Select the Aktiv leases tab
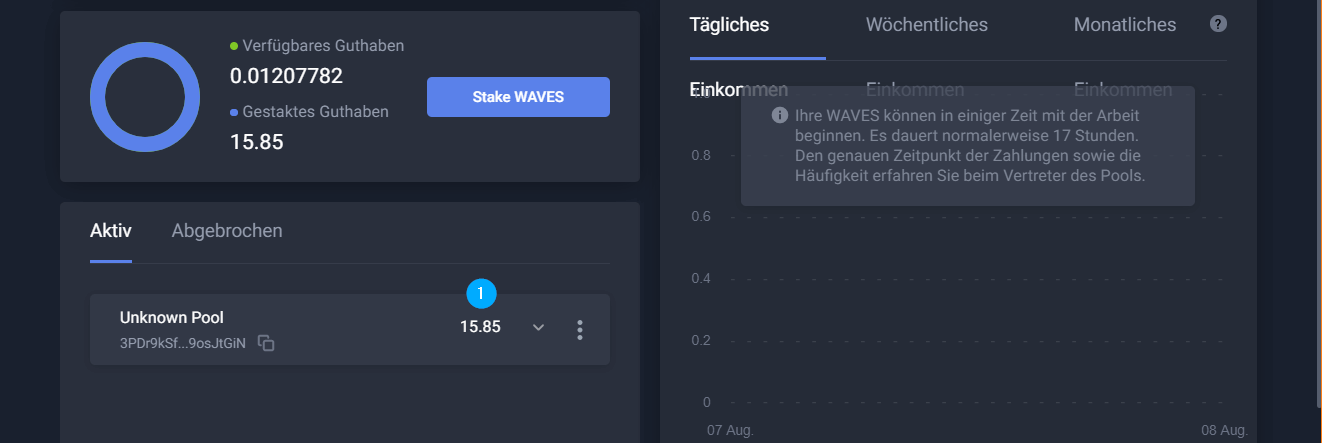The height and width of the screenshot is (443, 1322). click(x=111, y=231)
